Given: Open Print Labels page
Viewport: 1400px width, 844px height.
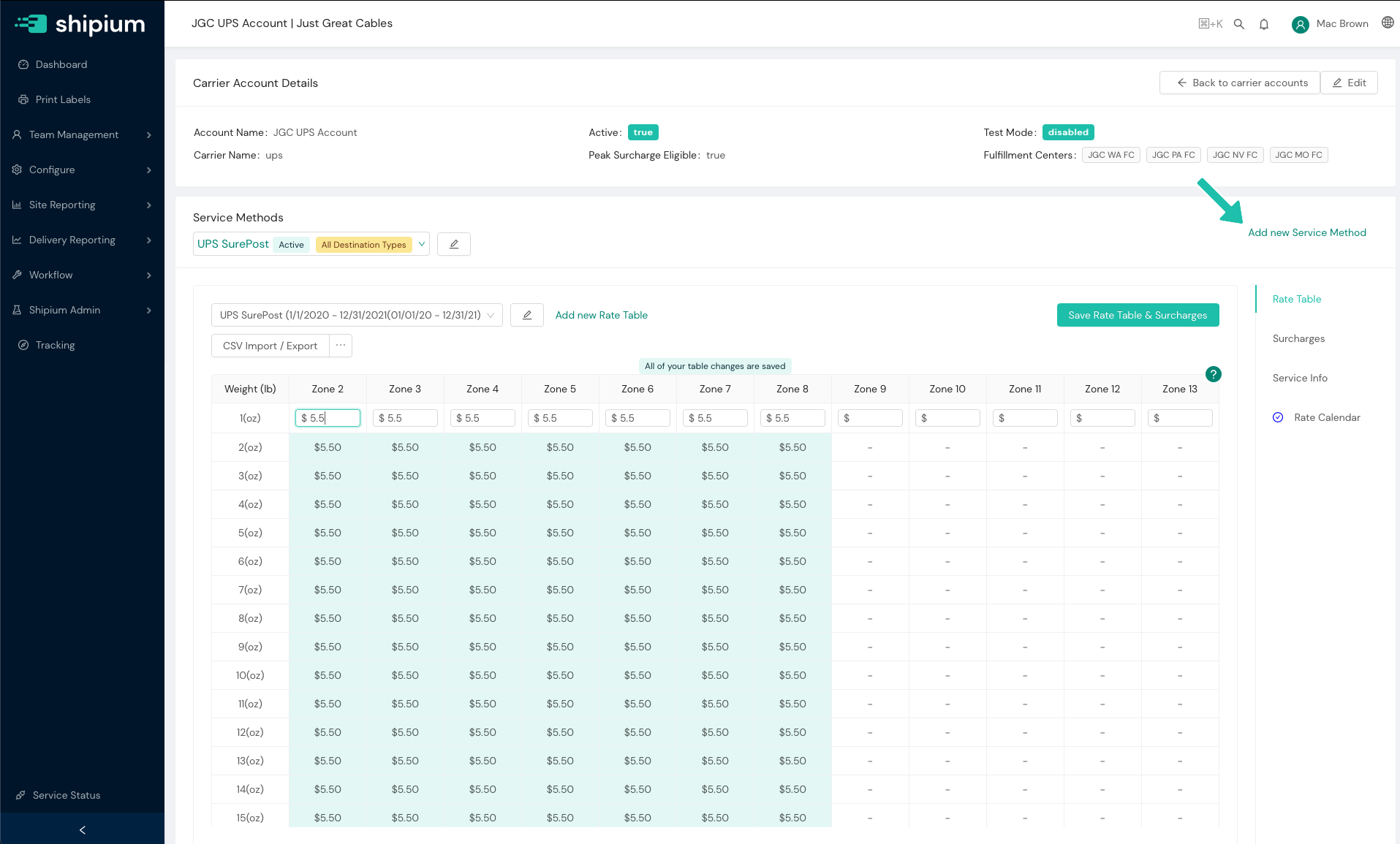Looking at the screenshot, I should (63, 99).
